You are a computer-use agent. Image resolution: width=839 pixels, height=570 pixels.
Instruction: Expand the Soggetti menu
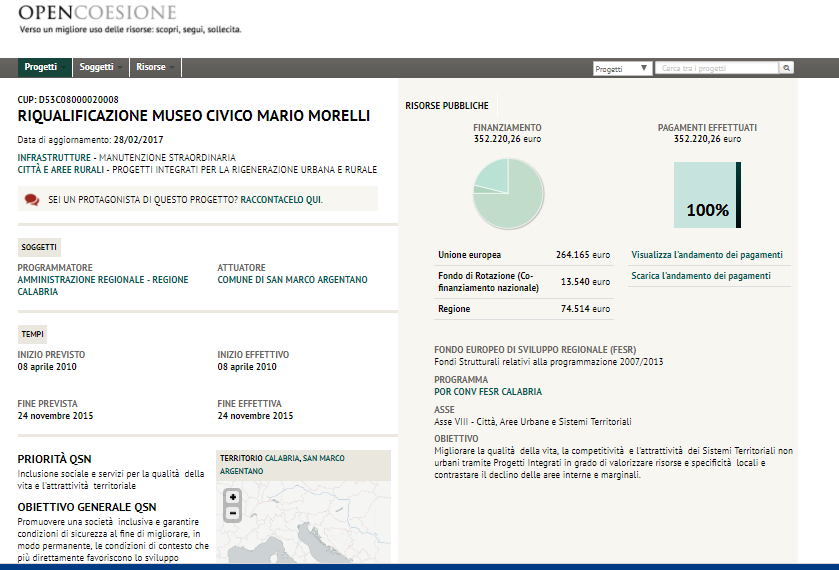101,67
